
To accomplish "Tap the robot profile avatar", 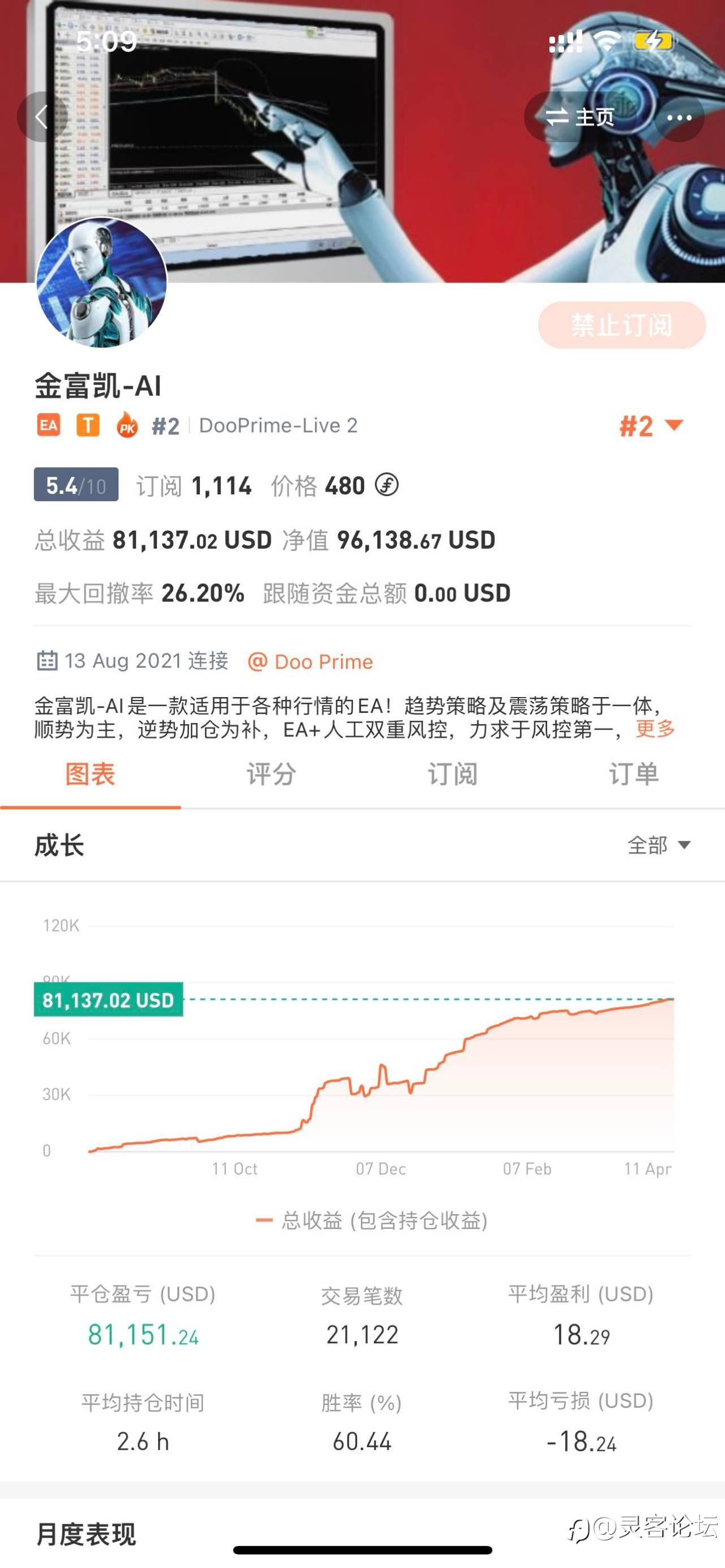I will point(101,283).
